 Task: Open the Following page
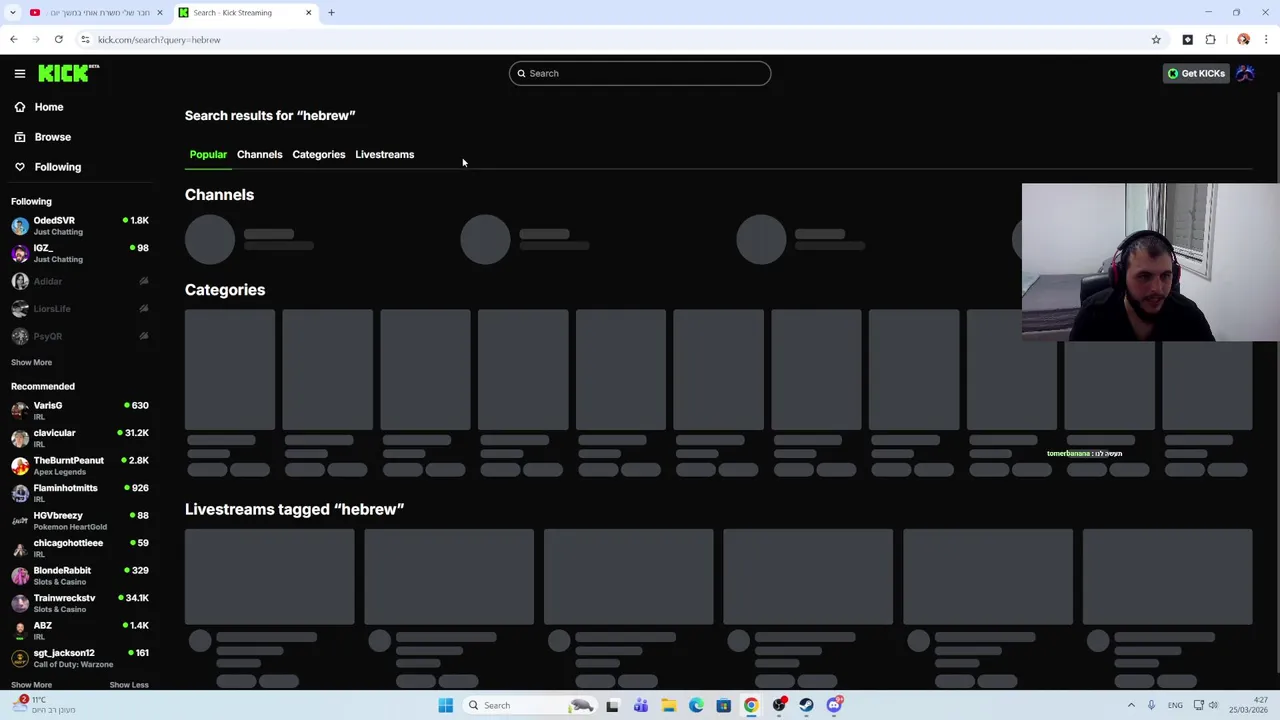(x=57, y=167)
